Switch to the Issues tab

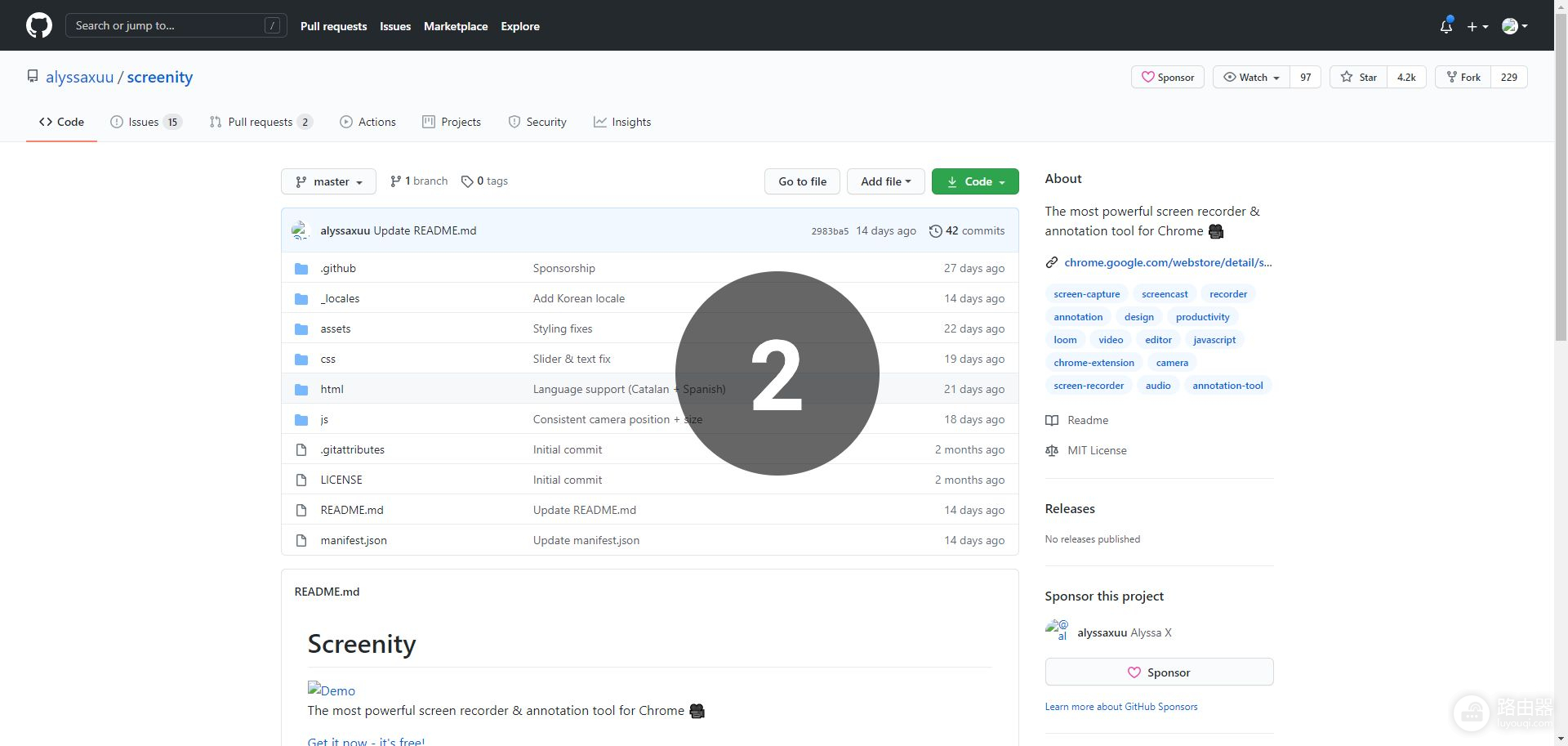pyautogui.click(x=145, y=122)
